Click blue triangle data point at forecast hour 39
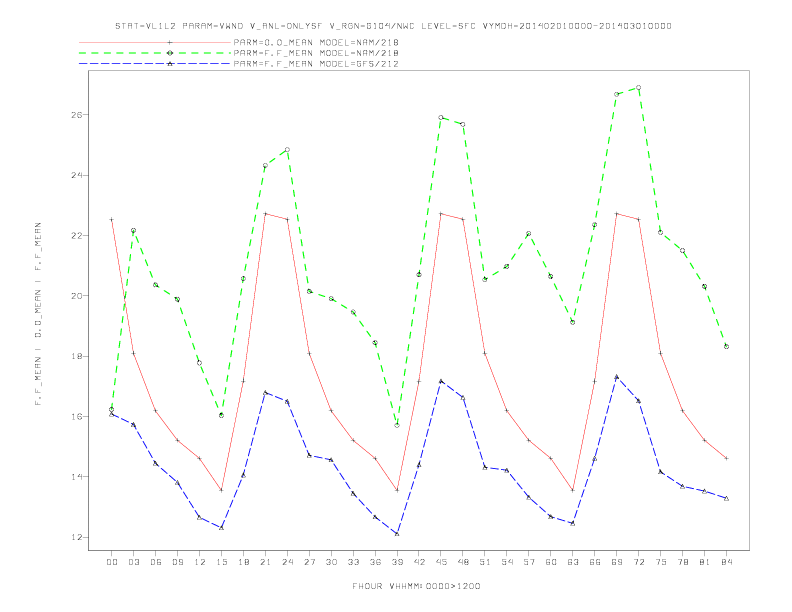 (x=397, y=534)
